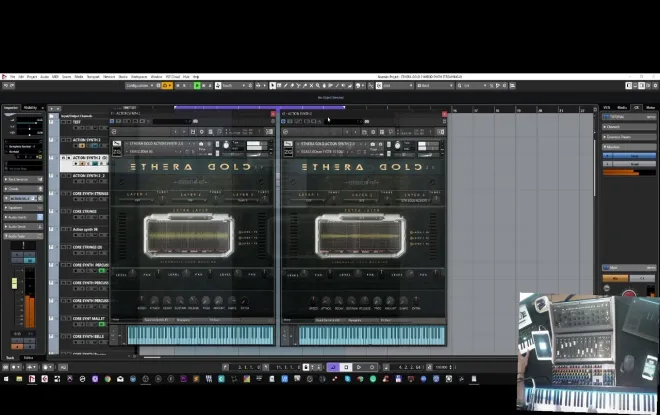Click the ATTACK knob in left Ethera Gold
The image size is (660, 415).
(x=154, y=301)
